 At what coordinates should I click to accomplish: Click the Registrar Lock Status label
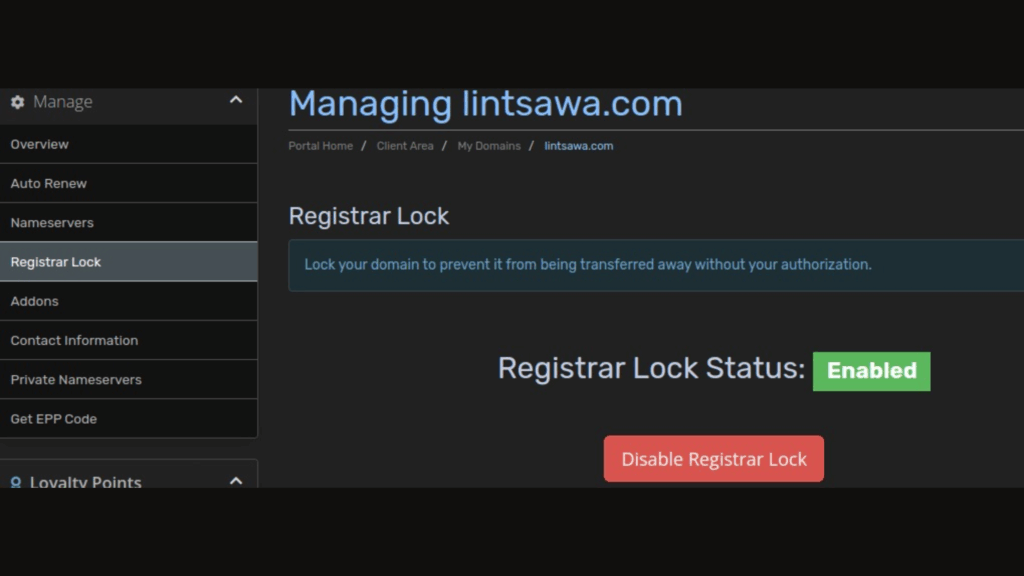pos(652,368)
